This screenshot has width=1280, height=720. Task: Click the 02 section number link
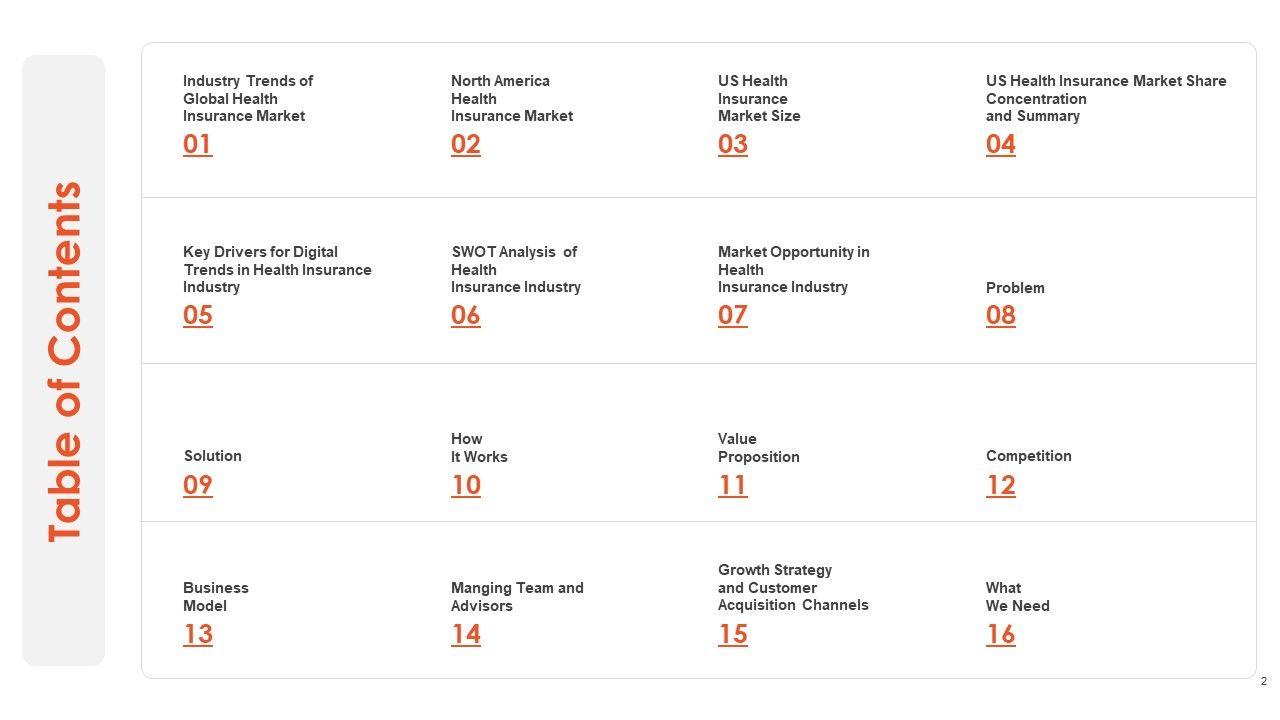point(465,144)
